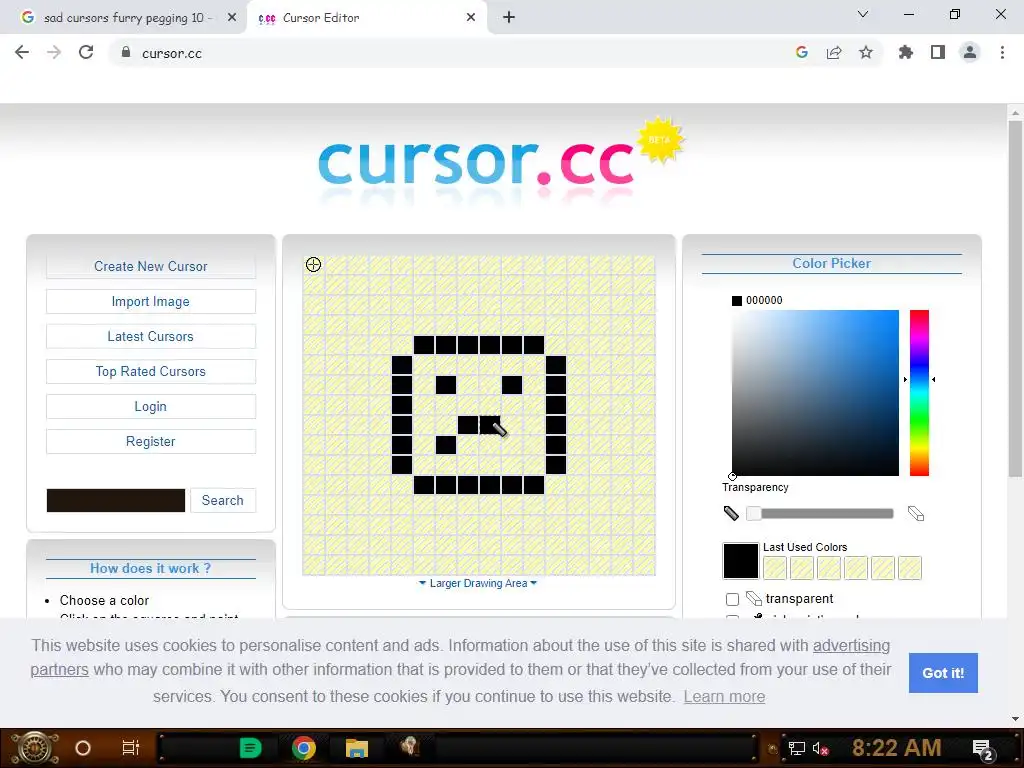The height and width of the screenshot is (768, 1024).
Task: Click the 8:22 AM taskbar clock
Action: 896,748
